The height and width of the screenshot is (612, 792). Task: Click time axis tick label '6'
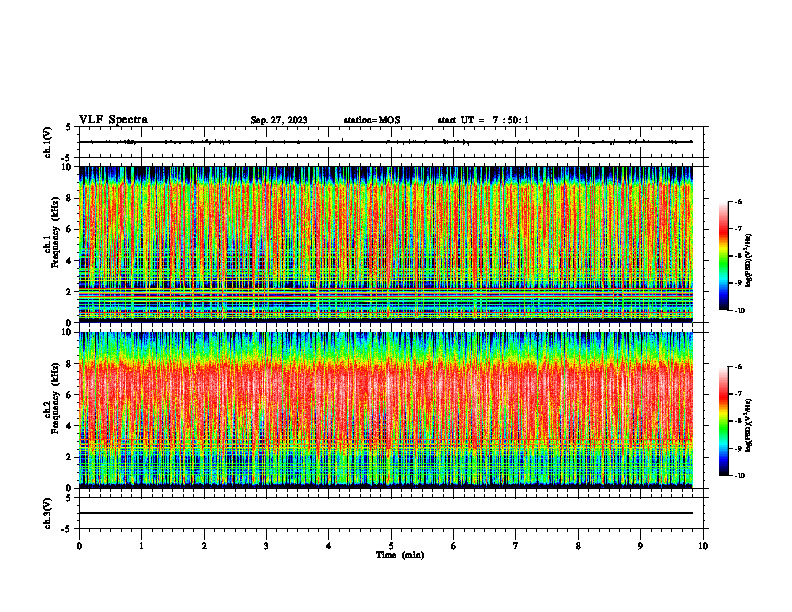(x=454, y=546)
